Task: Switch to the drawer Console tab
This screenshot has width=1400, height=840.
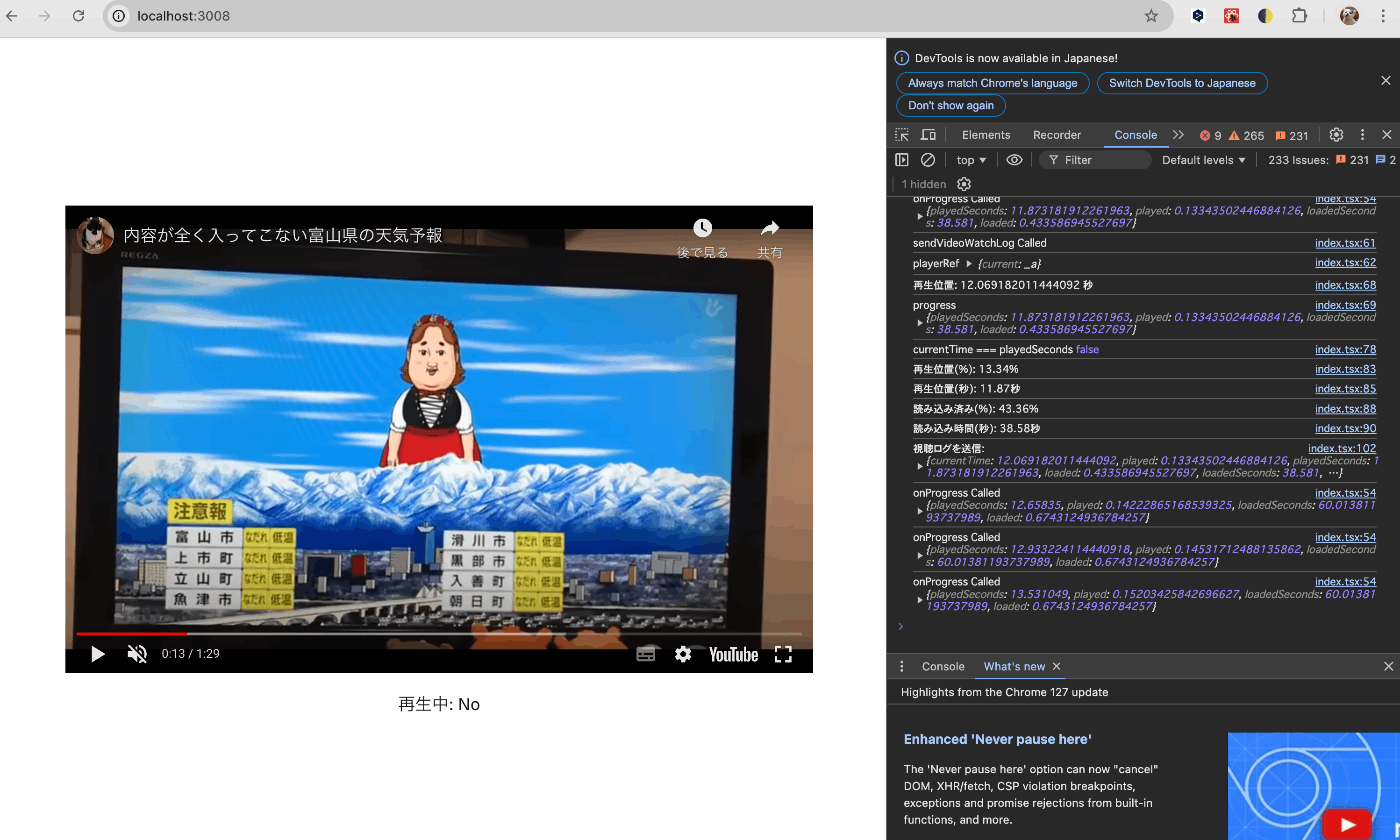Action: (x=943, y=666)
